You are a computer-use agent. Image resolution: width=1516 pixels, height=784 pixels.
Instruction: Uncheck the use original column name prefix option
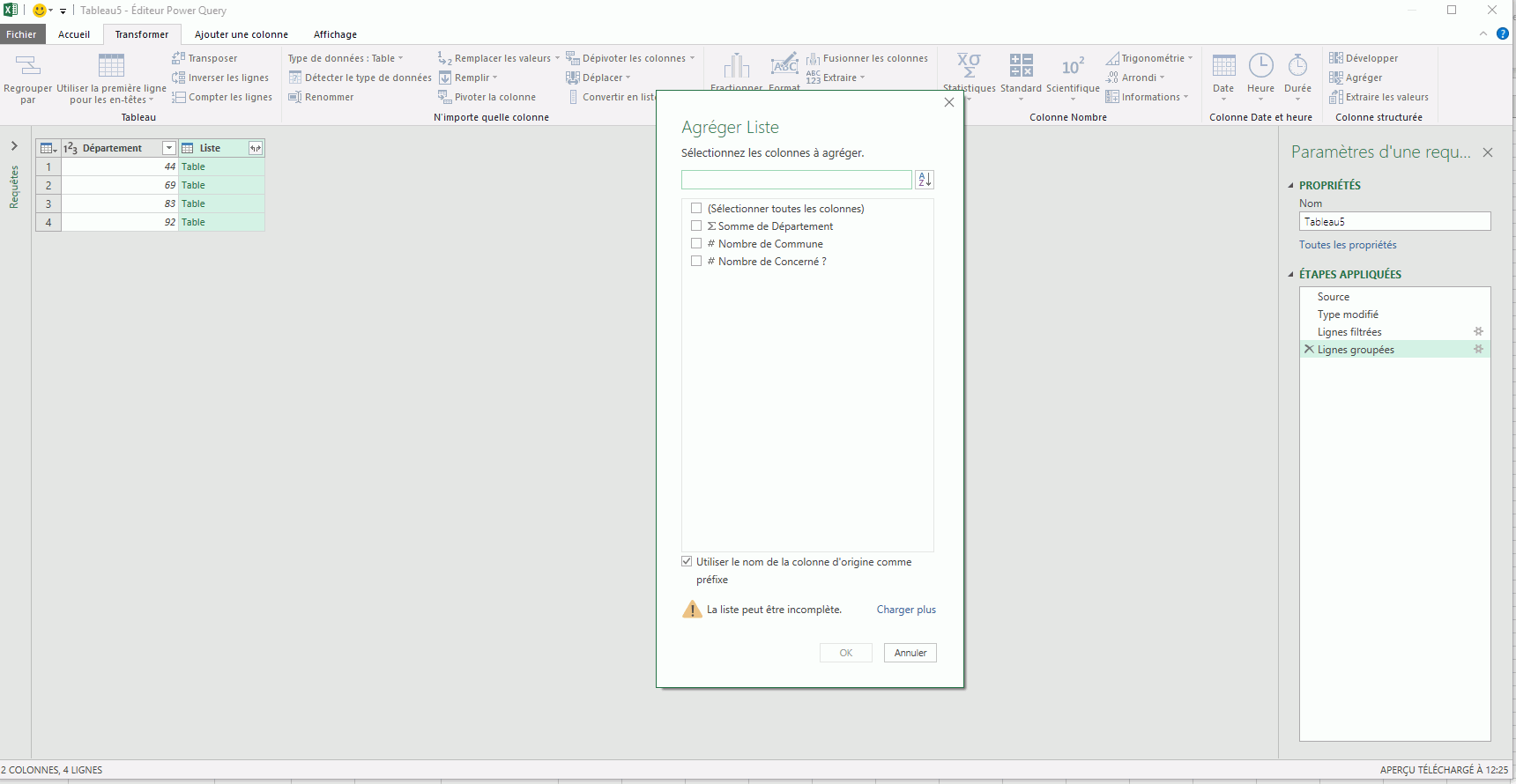[x=687, y=562]
